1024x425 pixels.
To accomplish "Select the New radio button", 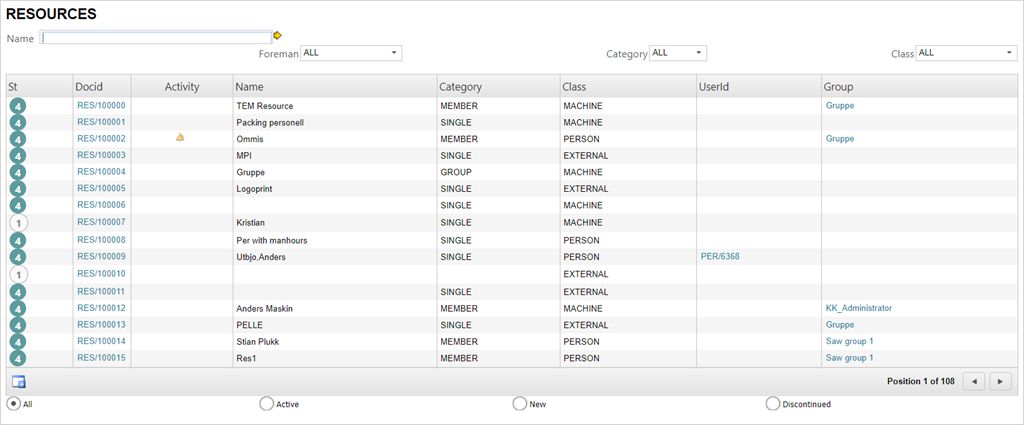I will pos(519,403).
